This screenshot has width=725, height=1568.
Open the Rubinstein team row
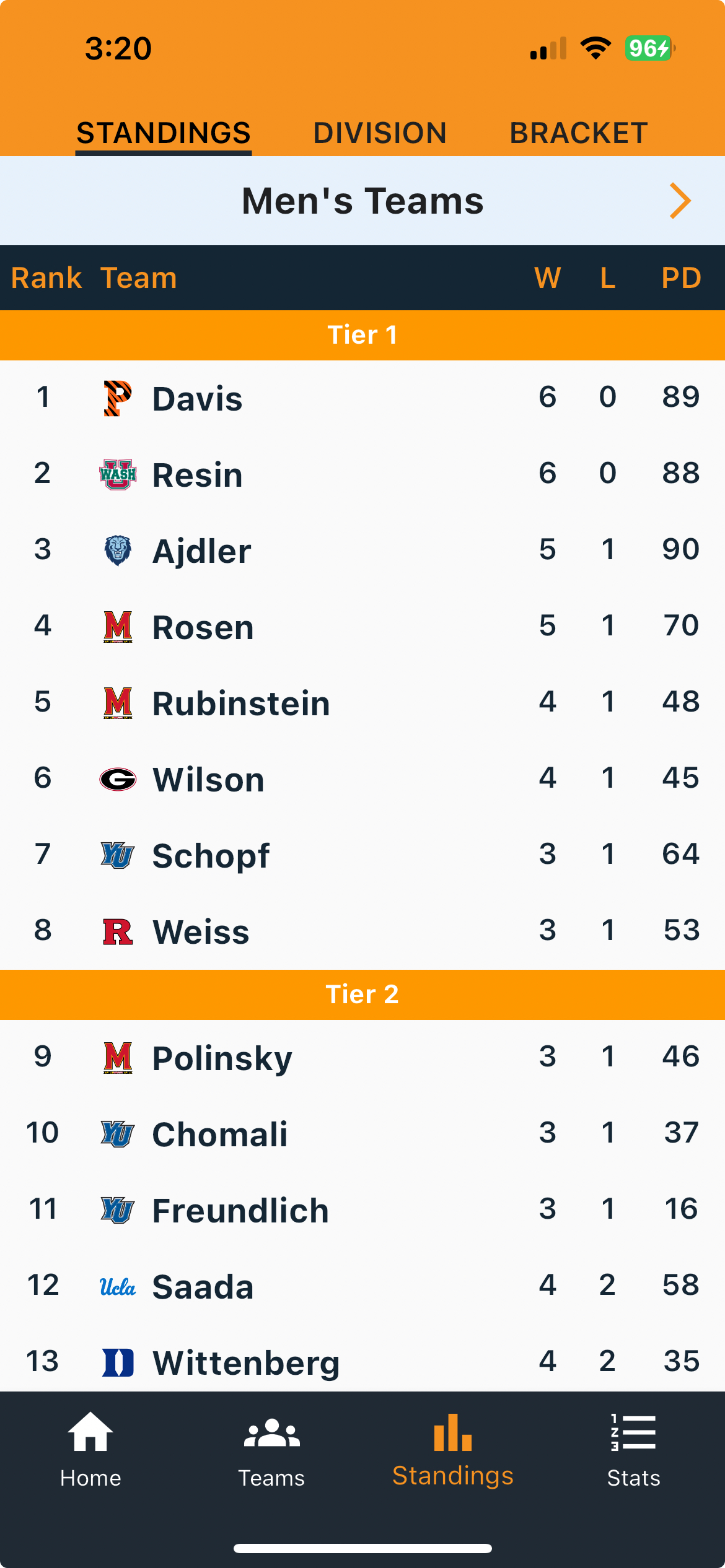pyautogui.click(x=362, y=703)
